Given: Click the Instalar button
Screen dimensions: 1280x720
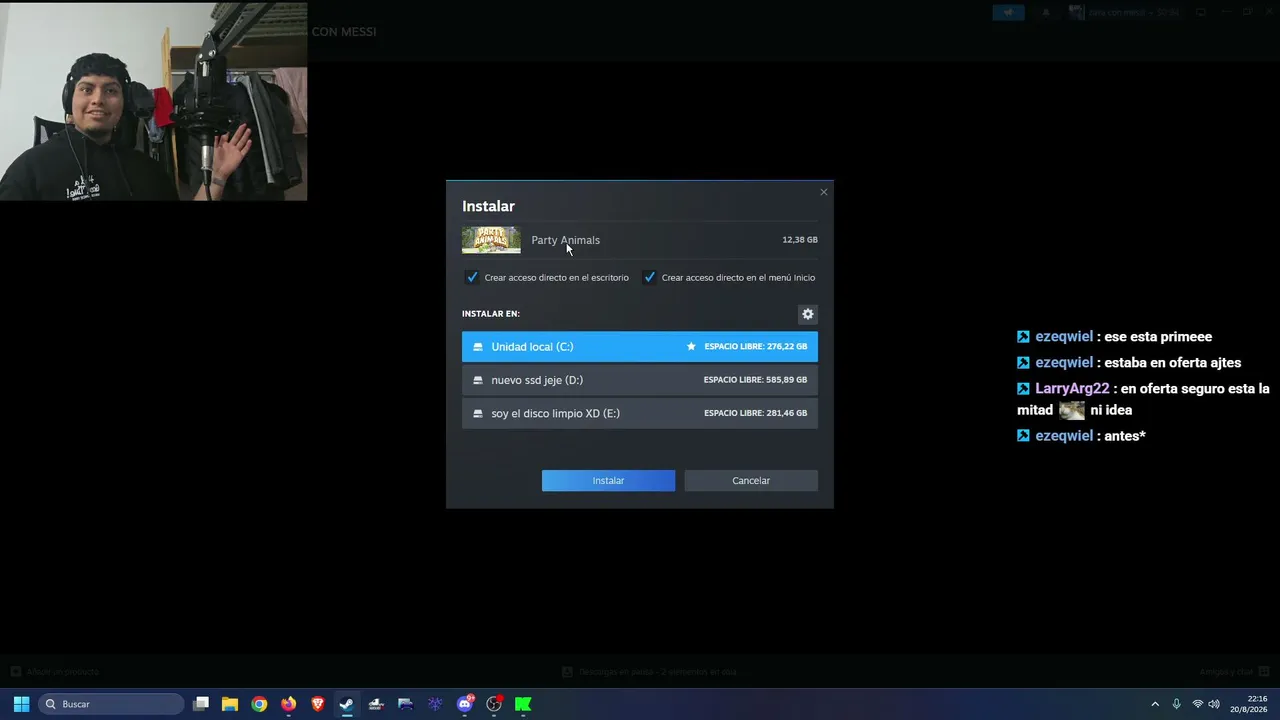Looking at the screenshot, I should point(608,481).
